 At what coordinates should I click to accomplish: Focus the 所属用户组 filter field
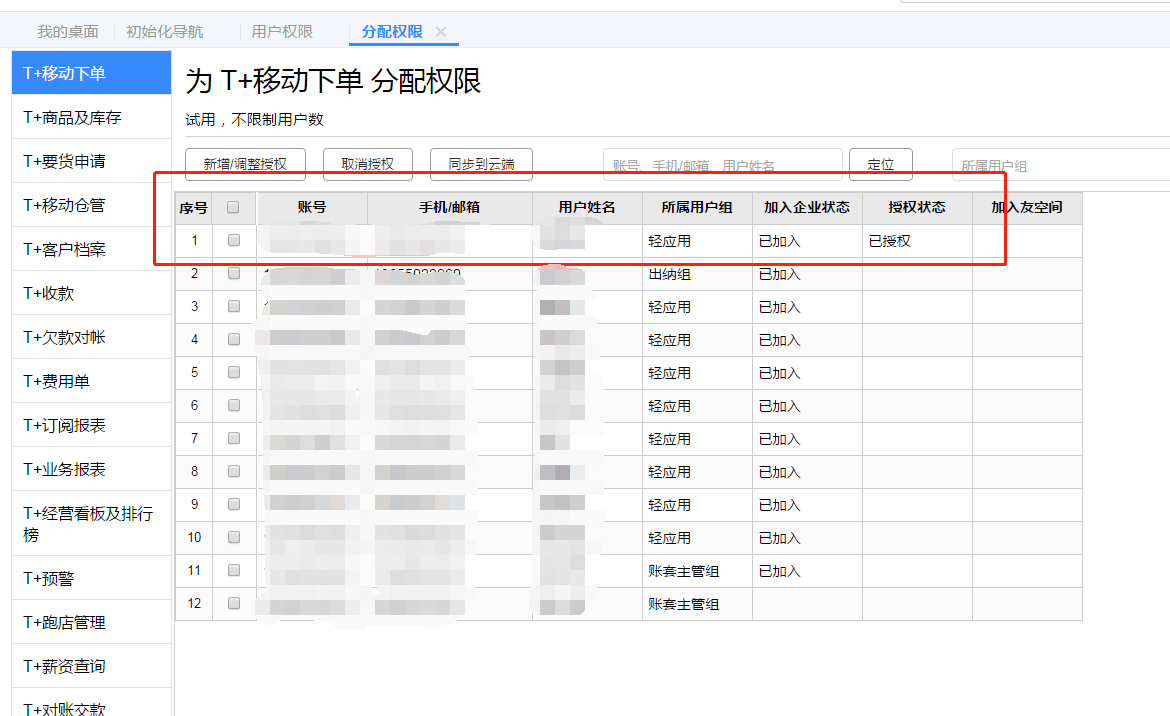tap(1061, 165)
